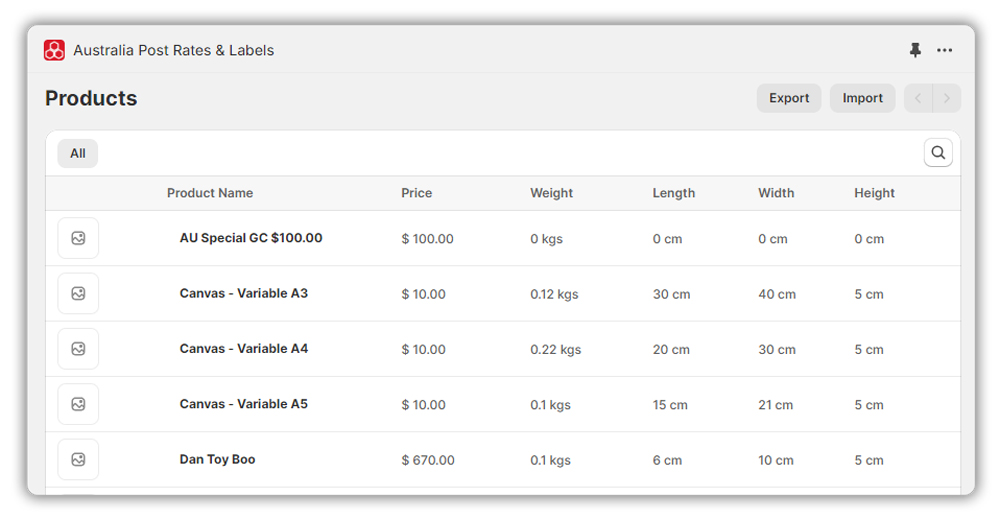Viewport: 1000px width, 520px height.
Task: Click the Canvas - Variable A4 image thumbnail
Action: [78, 349]
